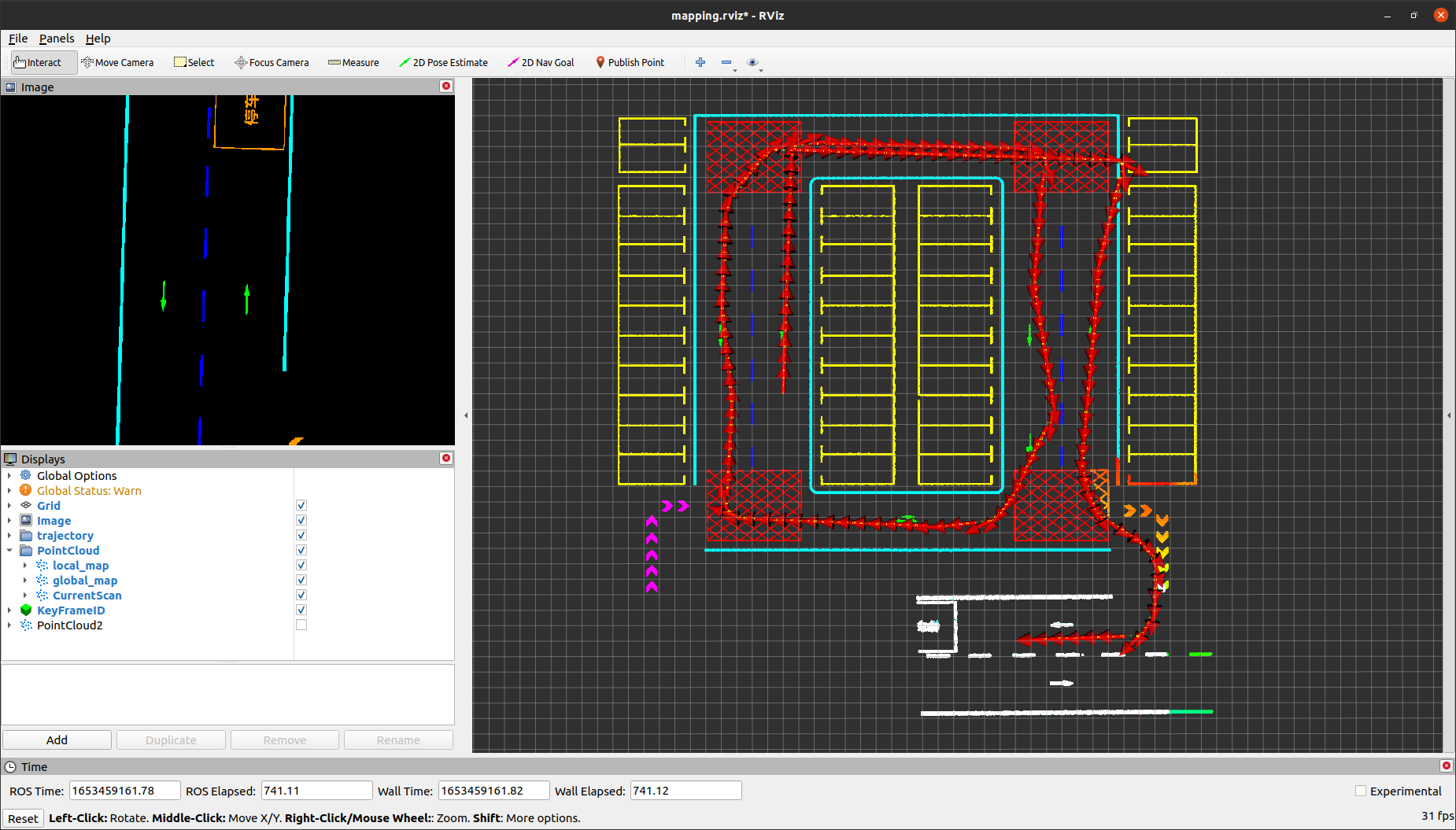This screenshot has height=830, width=1456.
Task: Choose the Select tool
Action: pyautogui.click(x=194, y=62)
